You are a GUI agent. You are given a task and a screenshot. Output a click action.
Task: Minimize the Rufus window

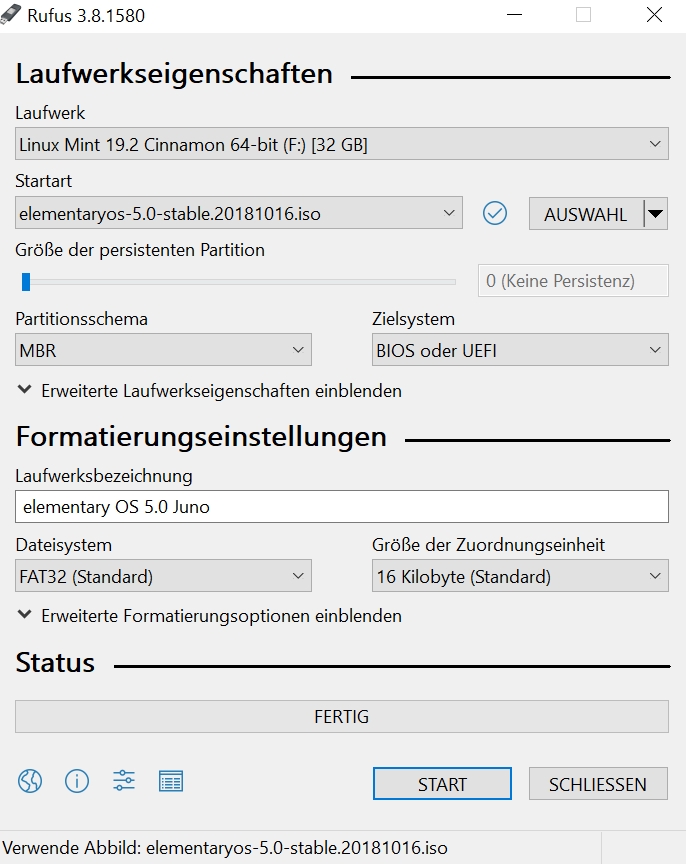pyautogui.click(x=514, y=15)
